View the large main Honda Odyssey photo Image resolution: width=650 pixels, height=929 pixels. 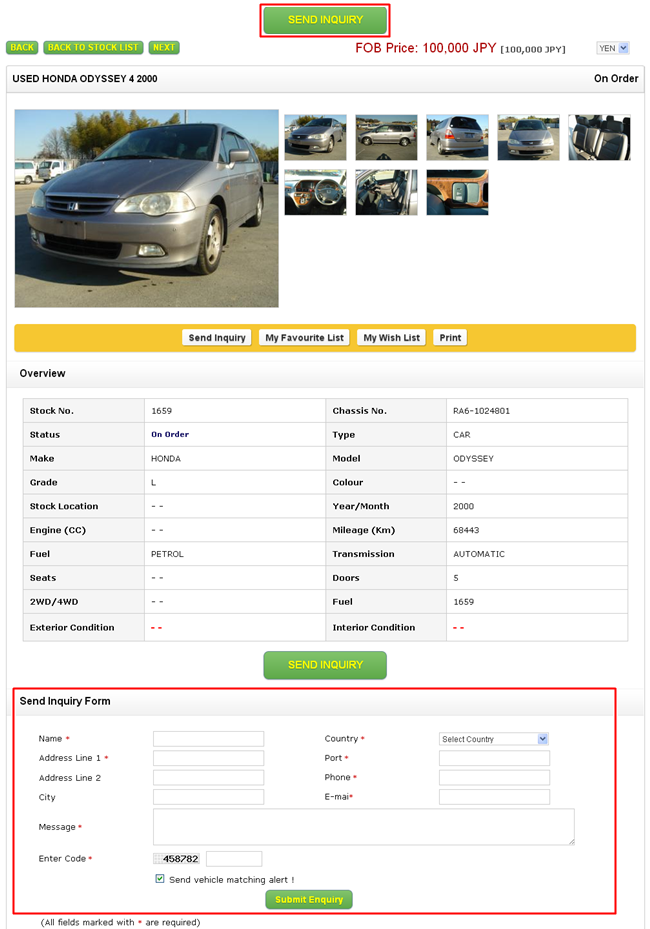click(146, 208)
